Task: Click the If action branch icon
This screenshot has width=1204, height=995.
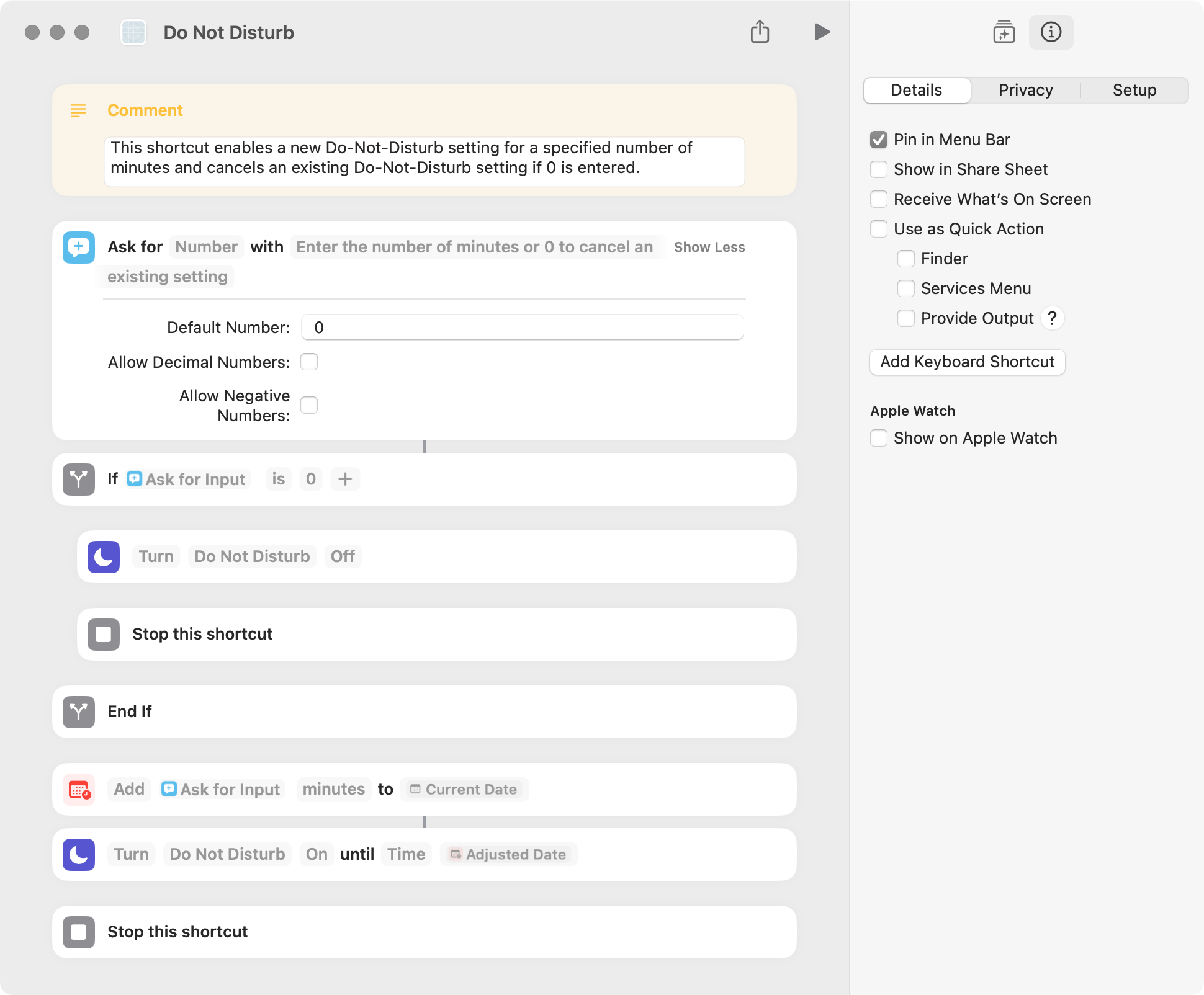Action: point(79,479)
